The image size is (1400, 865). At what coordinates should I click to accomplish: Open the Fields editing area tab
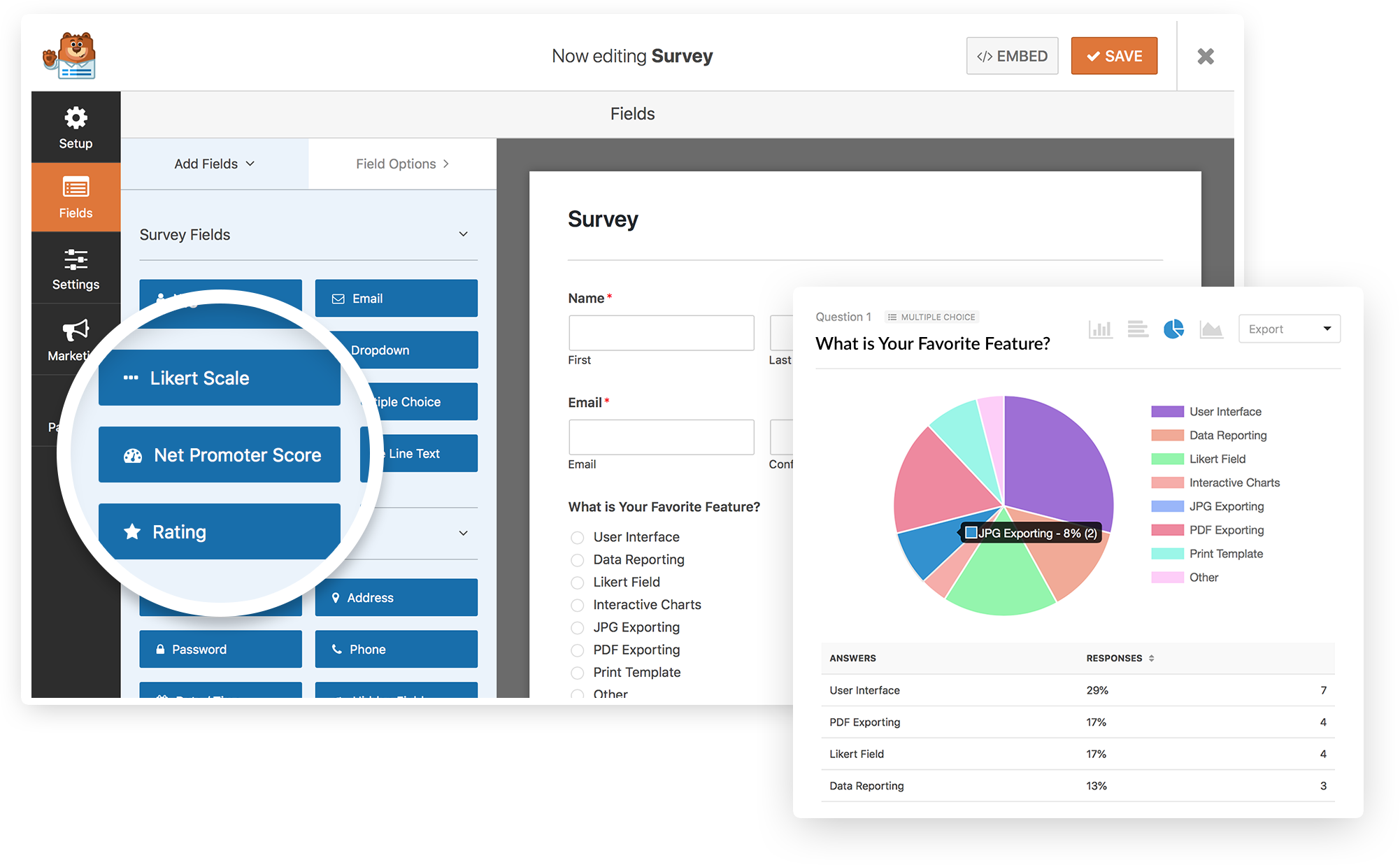tap(631, 113)
